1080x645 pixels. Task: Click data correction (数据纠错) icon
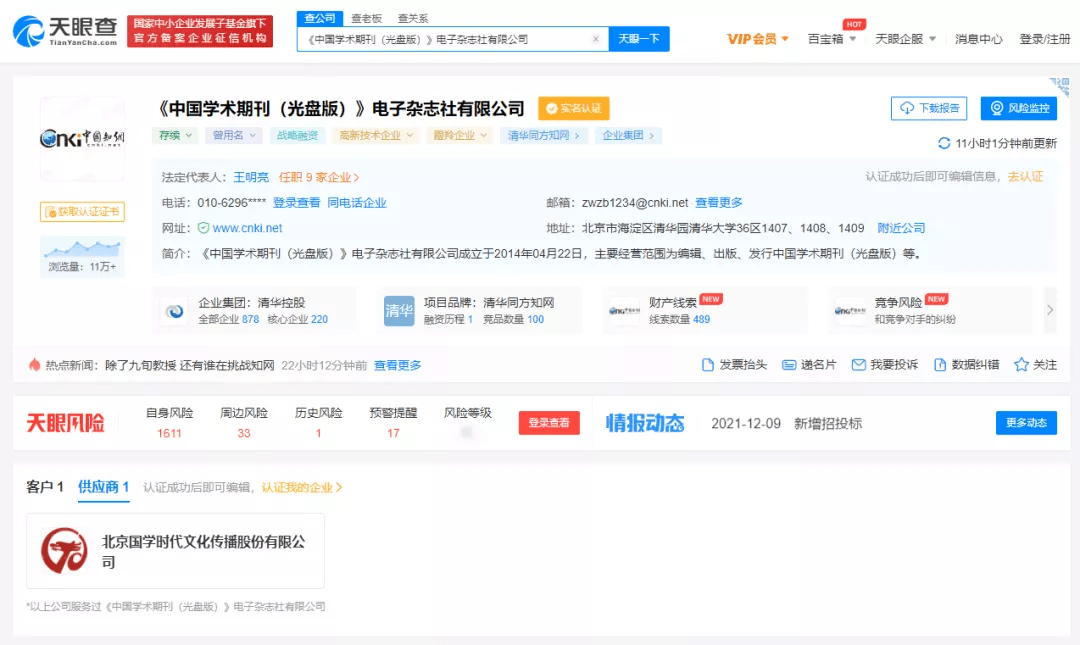pos(940,365)
